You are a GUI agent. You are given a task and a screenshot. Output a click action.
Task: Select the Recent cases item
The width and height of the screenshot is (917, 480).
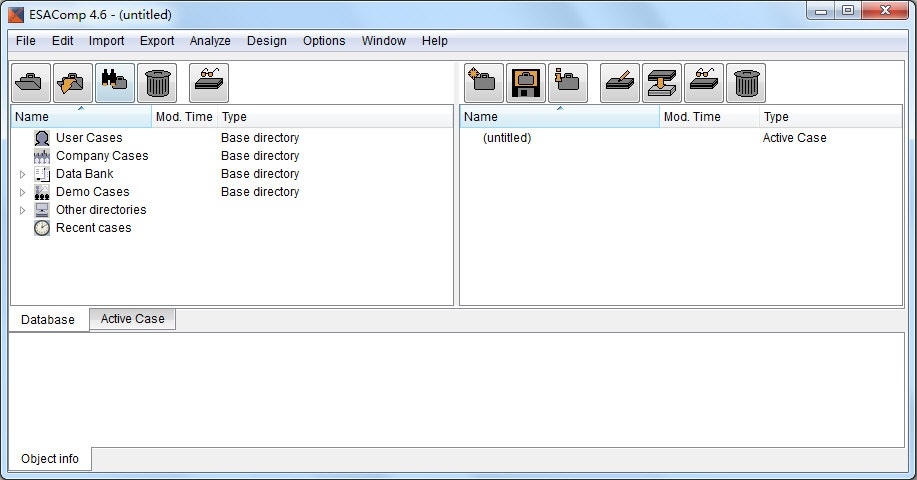click(94, 228)
